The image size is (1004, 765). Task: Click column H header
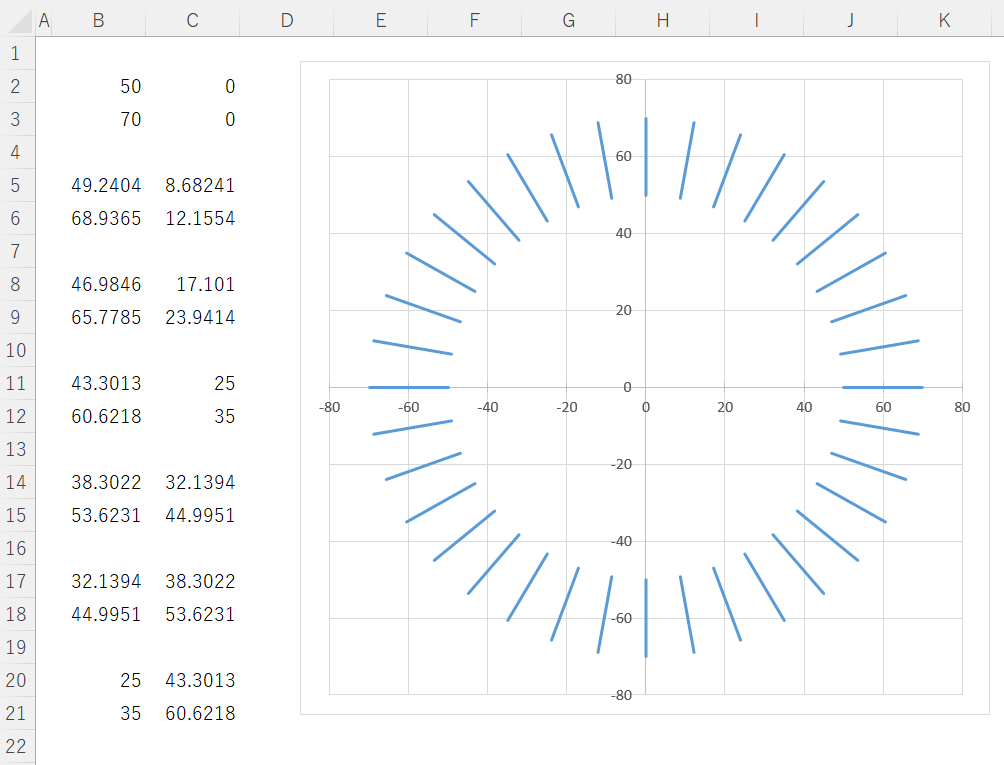click(662, 20)
